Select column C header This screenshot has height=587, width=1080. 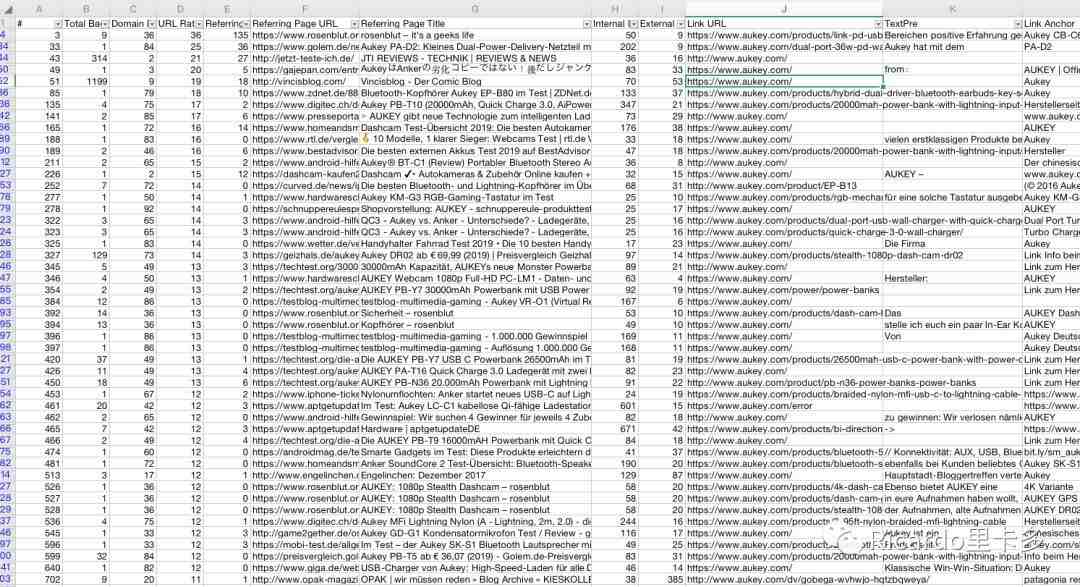(133, 9)
